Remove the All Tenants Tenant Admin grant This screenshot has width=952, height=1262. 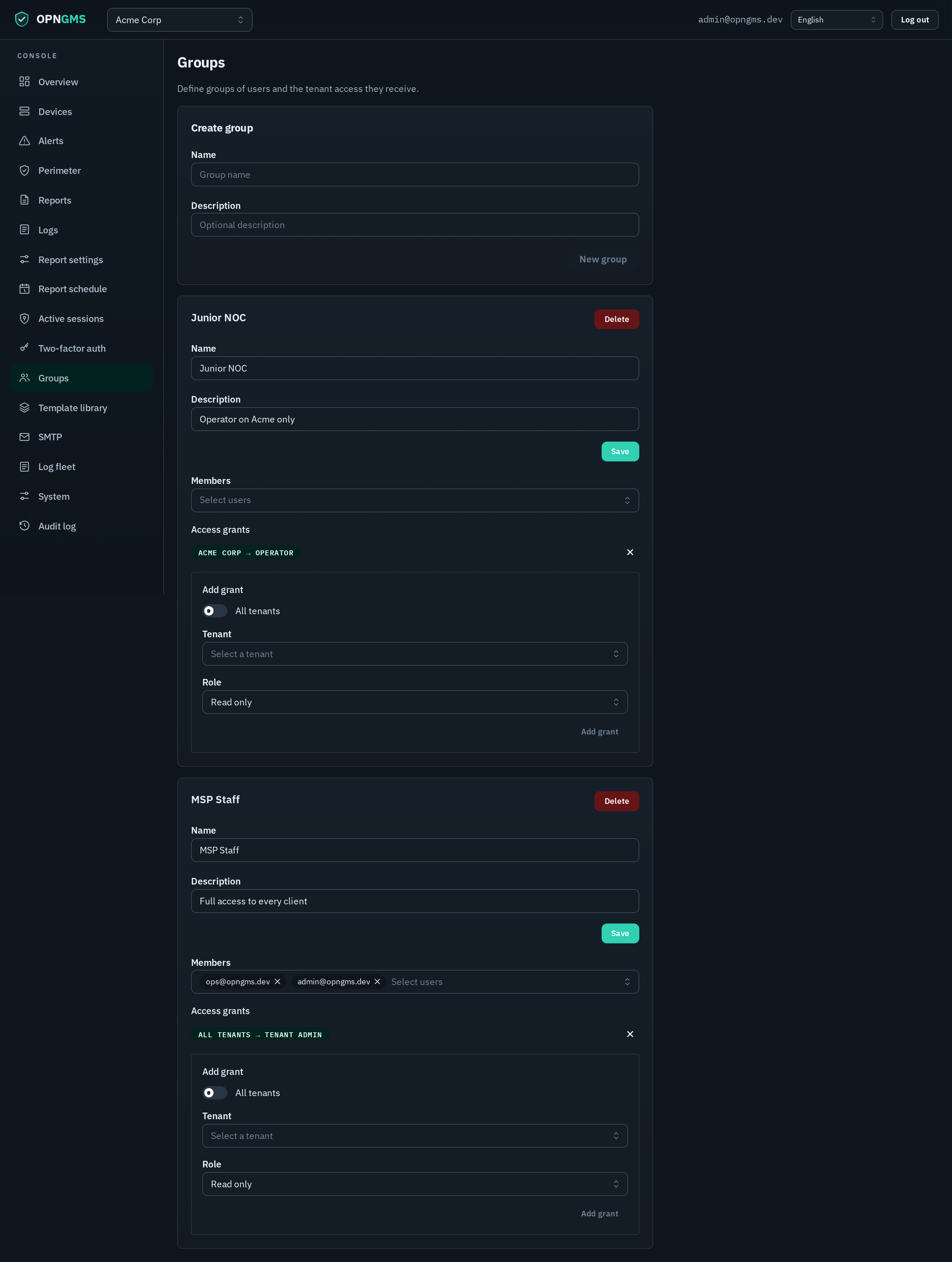pyautogui.click(x=630, y=1034)
